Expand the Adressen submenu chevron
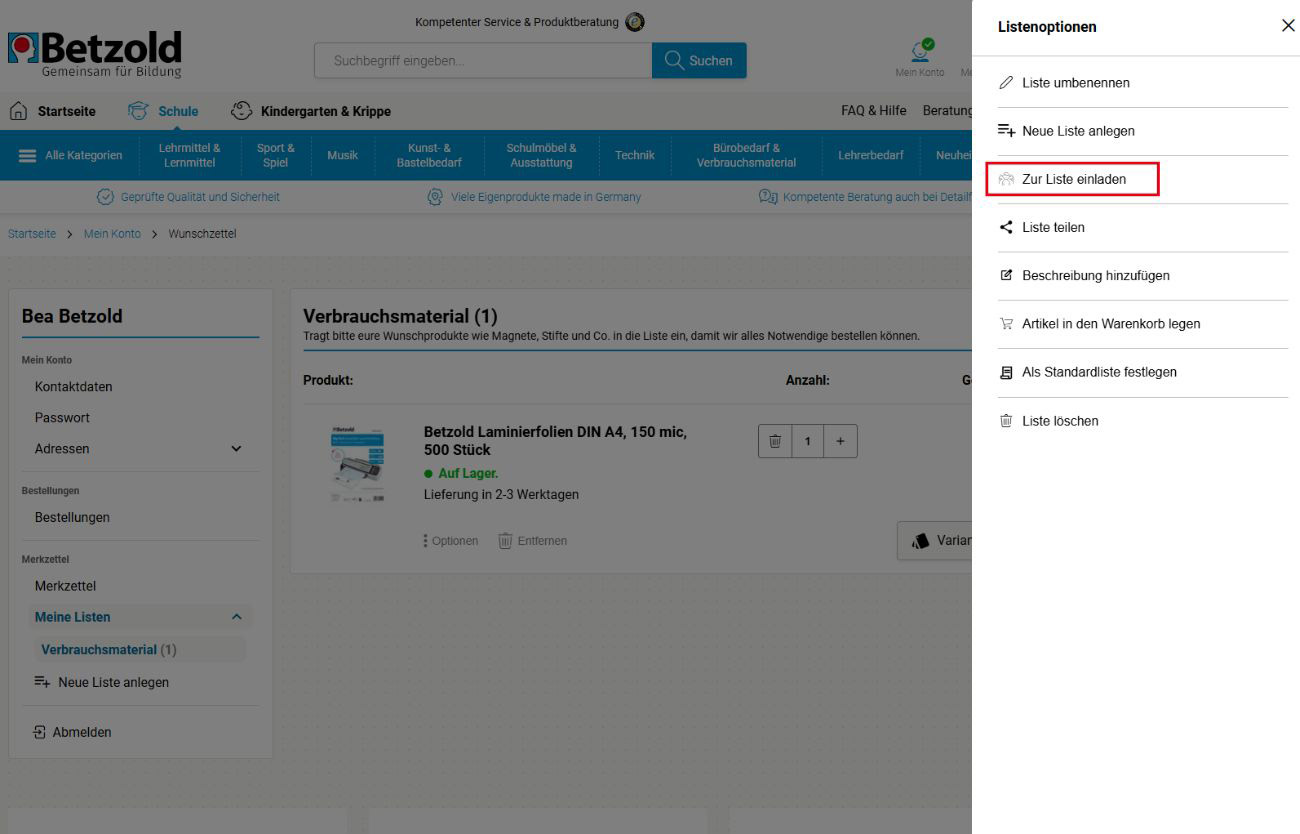The image size is (1300, 834). click(x=236, y=449)
